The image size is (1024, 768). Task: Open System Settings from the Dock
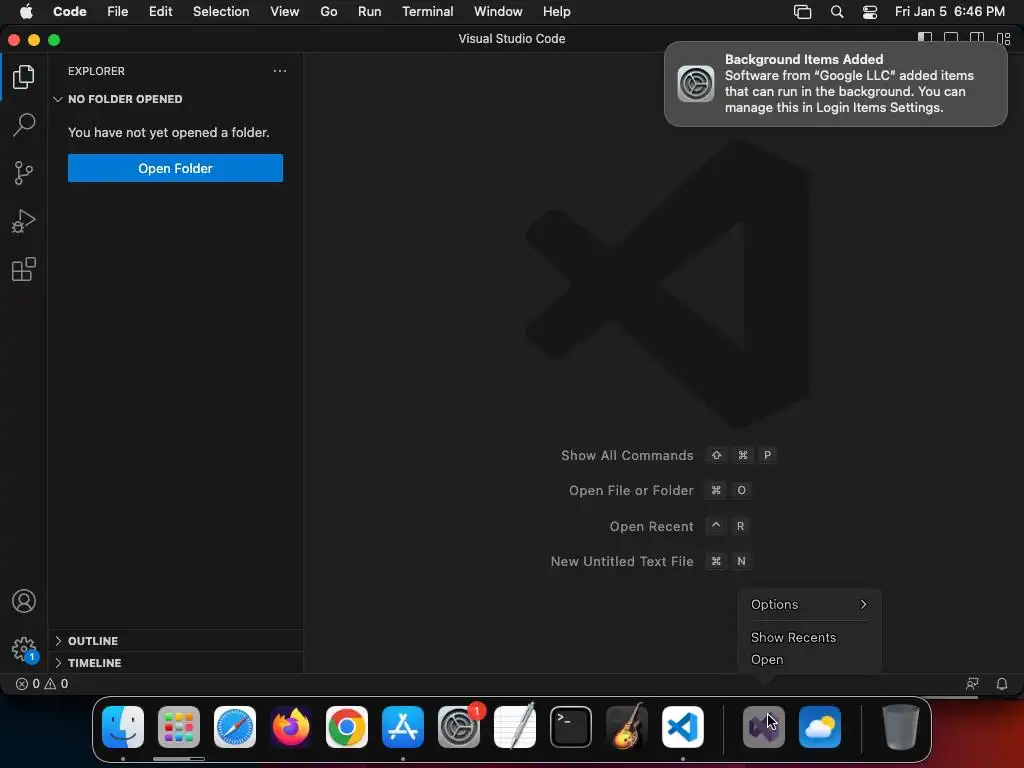click(x=459, y=727)
